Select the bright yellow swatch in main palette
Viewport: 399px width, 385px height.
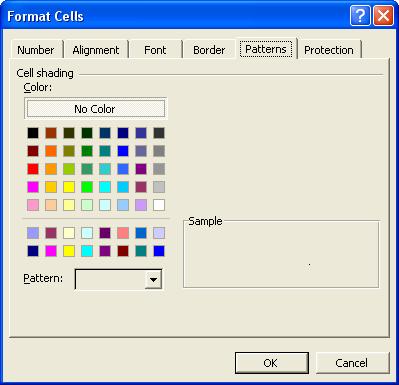tap(69, 187)
